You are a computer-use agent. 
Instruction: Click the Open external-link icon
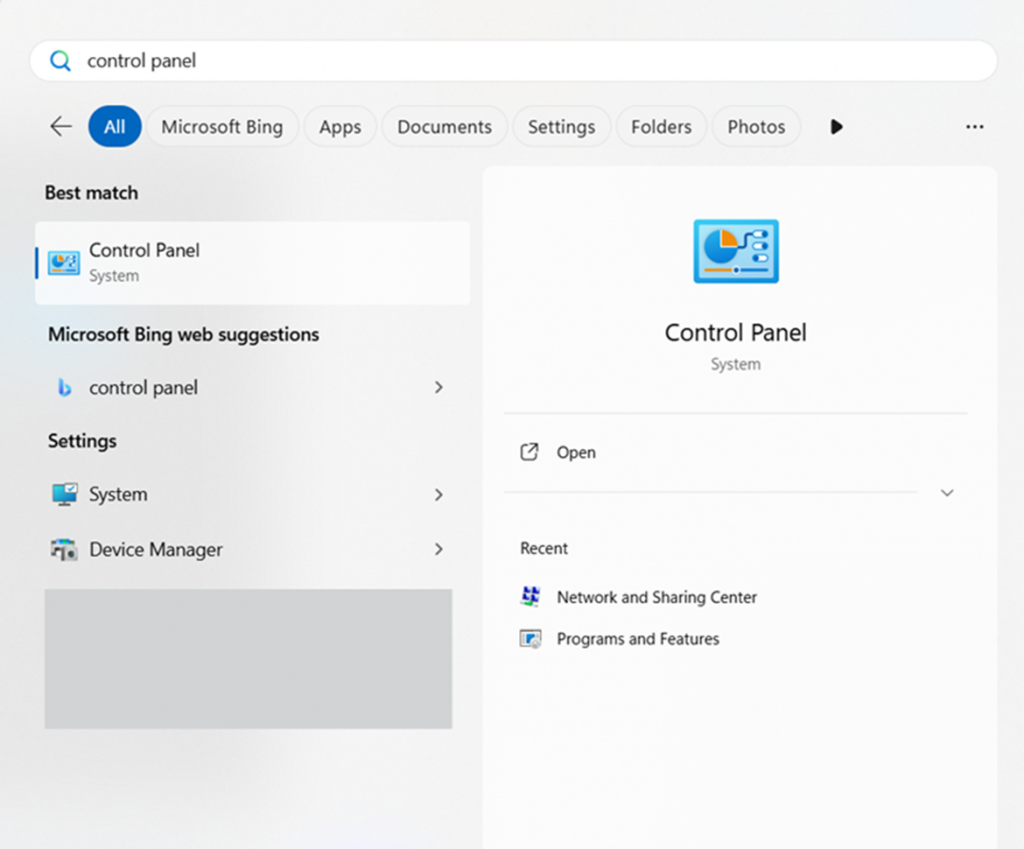pyautogui.click(x=529, y=452)
